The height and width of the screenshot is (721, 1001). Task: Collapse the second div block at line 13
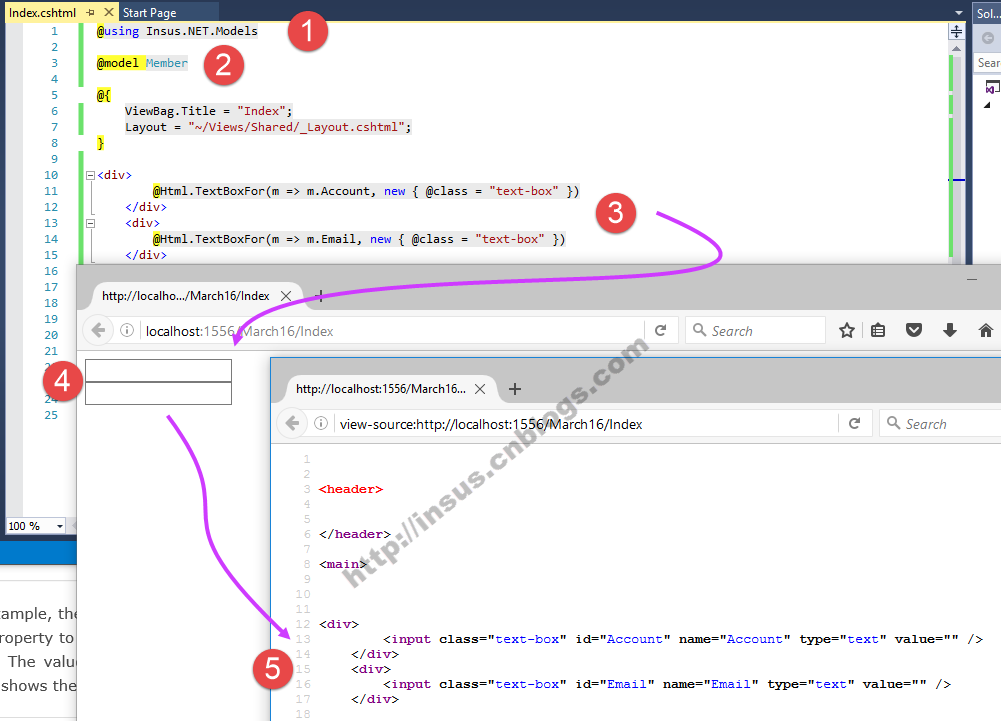click(x=91, y=223)
